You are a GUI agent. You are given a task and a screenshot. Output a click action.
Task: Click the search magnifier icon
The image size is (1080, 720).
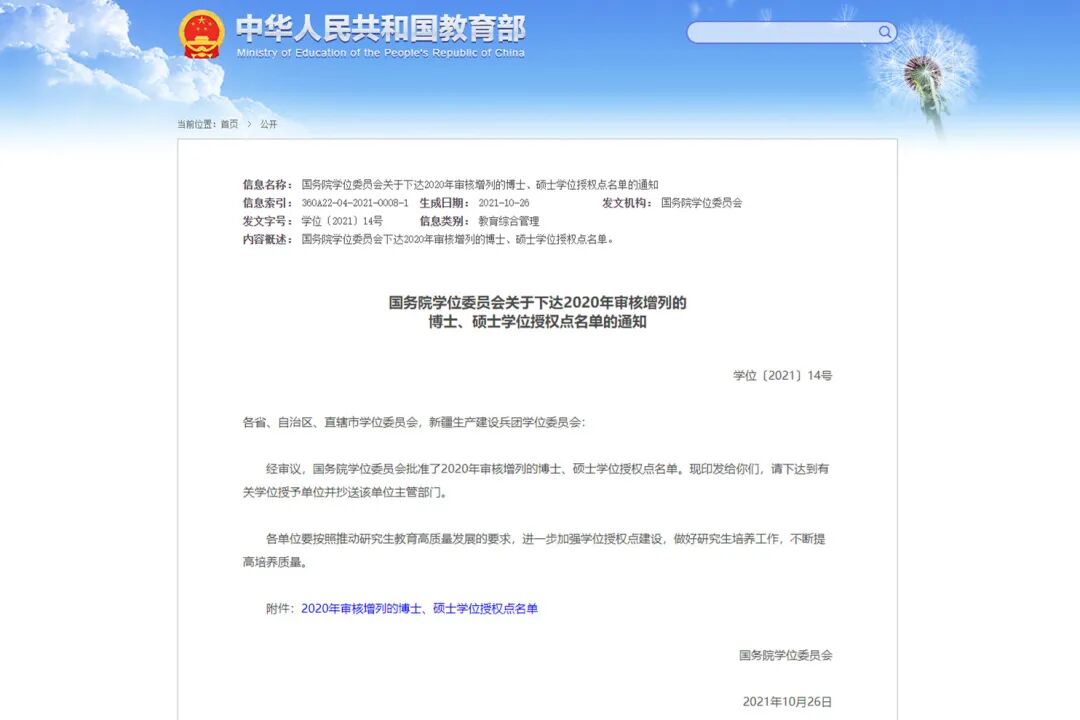(884, 32)
